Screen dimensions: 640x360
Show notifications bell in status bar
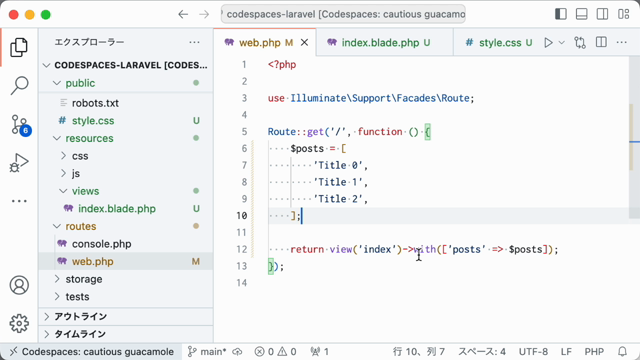point(622,351)
